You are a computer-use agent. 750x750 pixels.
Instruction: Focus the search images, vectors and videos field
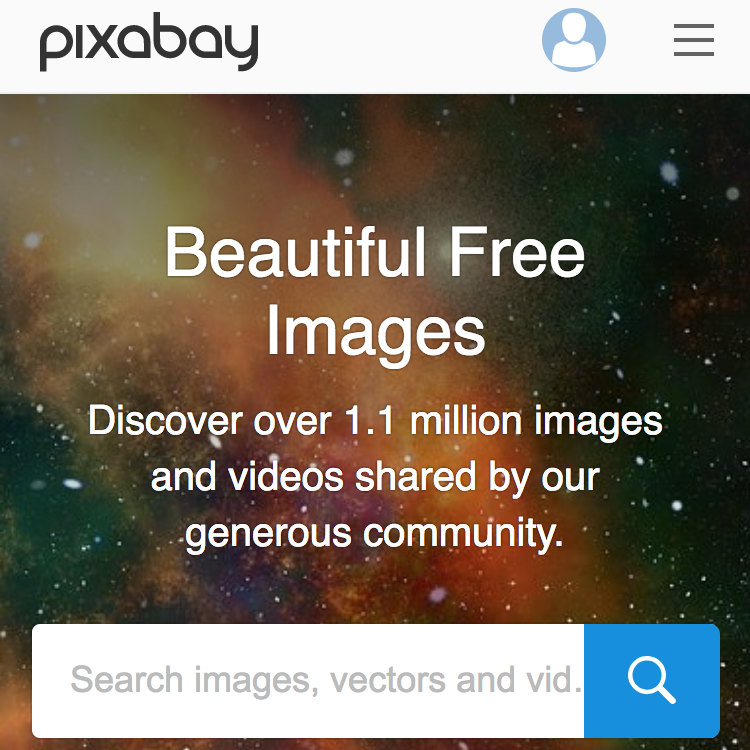308,681
